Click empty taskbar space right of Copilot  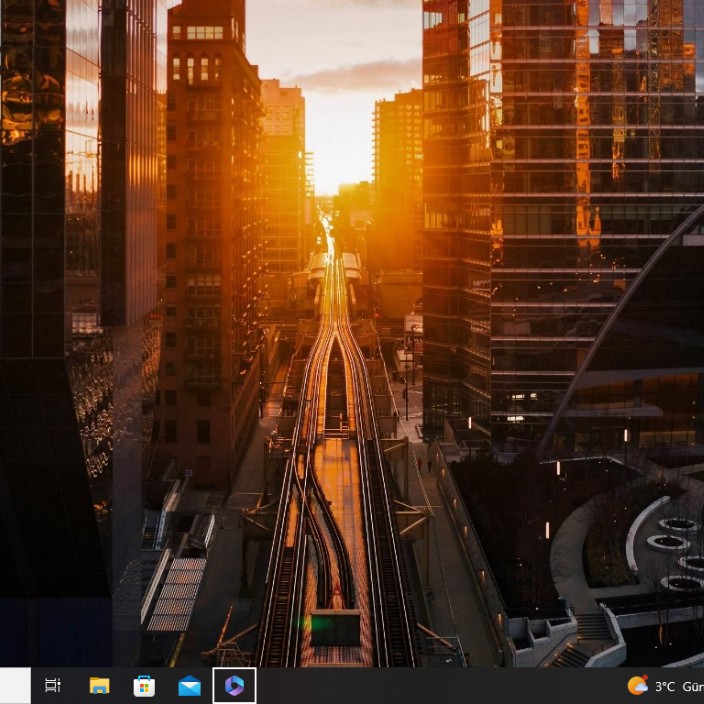400,686
